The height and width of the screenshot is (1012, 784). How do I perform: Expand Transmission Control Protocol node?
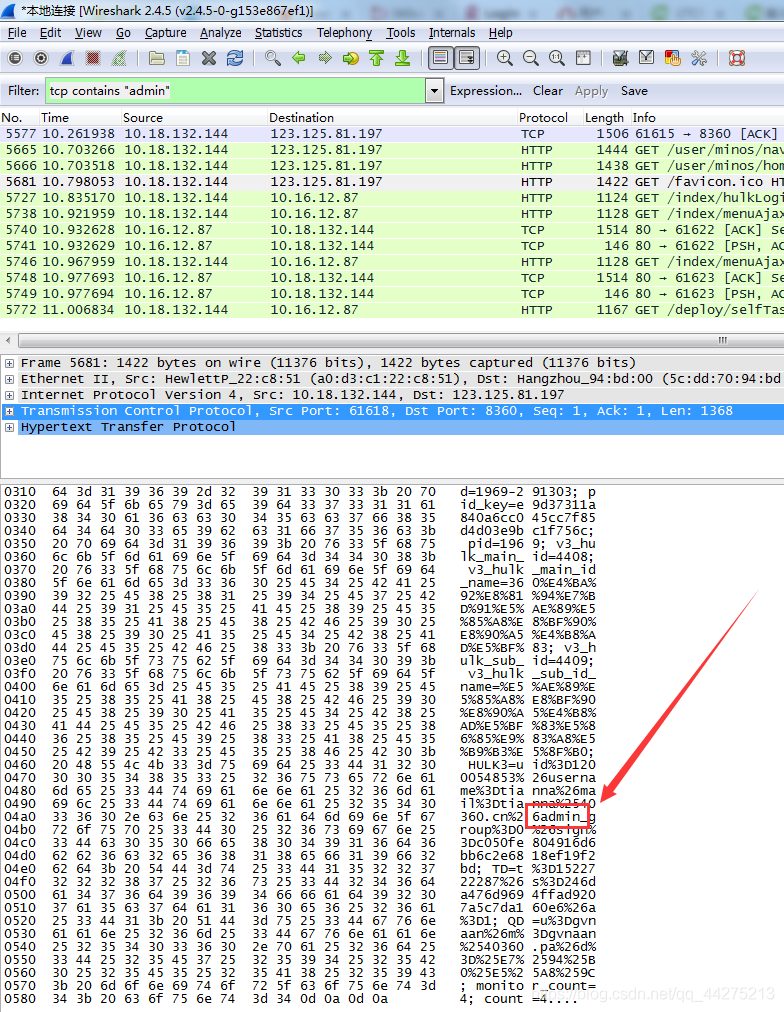(x=9, y=411)
